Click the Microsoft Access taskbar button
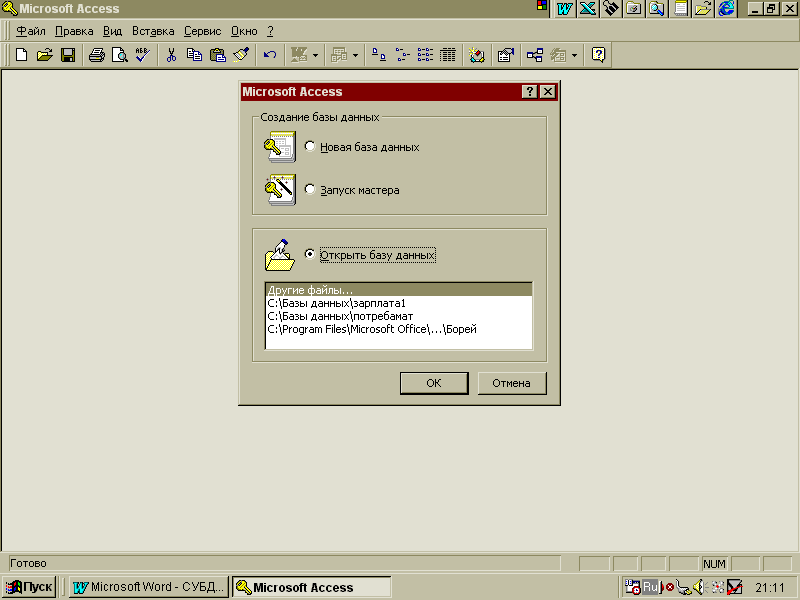800x600 pixels. coord(311,587)
